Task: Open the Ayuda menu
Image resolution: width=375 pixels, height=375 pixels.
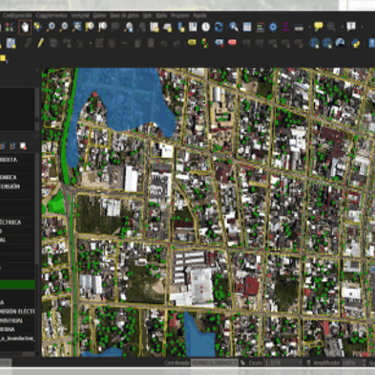Action: pyautogui.click(x=200, y=15)
